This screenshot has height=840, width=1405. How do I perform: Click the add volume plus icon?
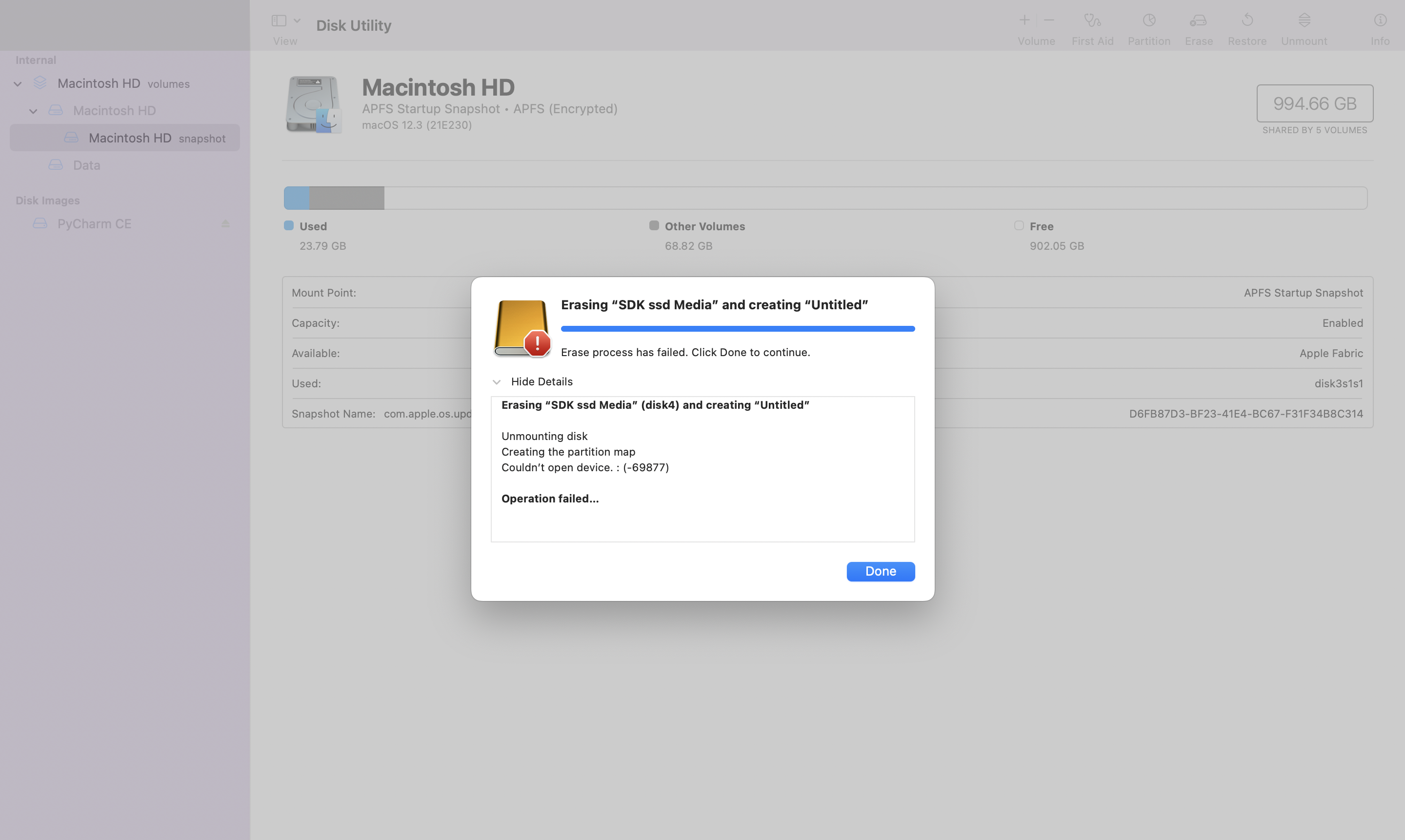tap(1024, 20)
